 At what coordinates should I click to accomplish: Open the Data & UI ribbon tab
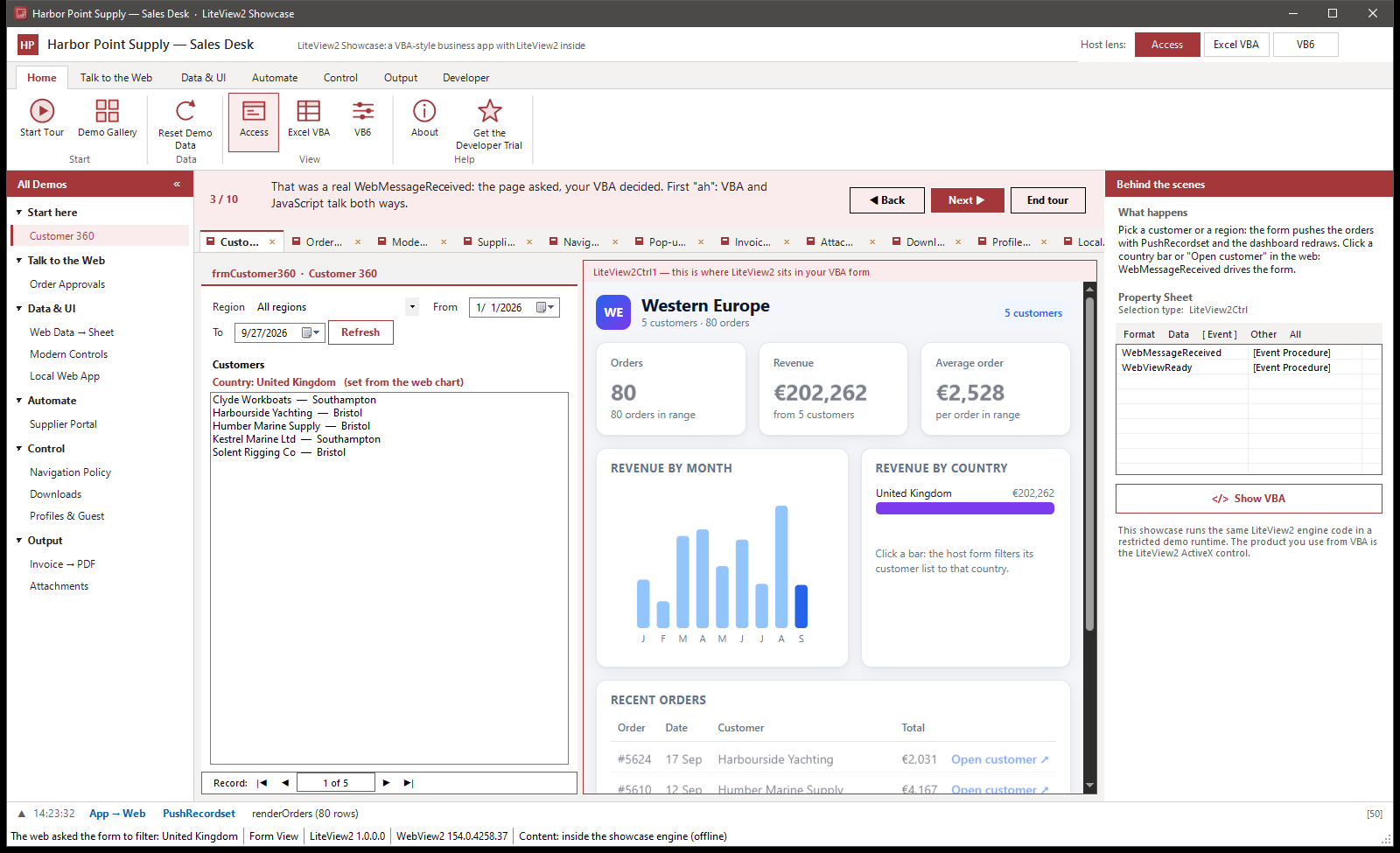(203, 78)
